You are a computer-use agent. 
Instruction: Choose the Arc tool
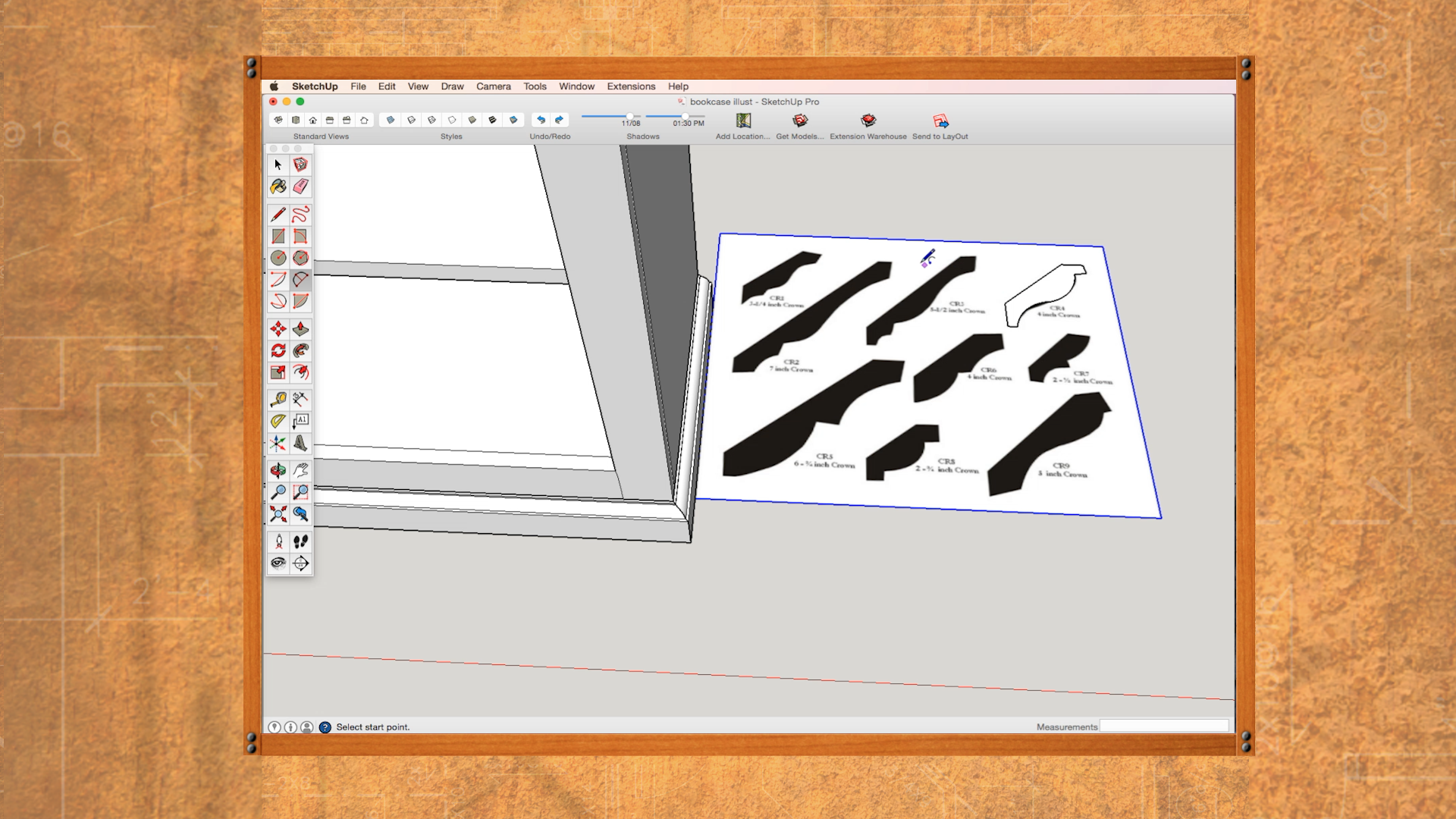pyautogui.click(x=278, y=280)
